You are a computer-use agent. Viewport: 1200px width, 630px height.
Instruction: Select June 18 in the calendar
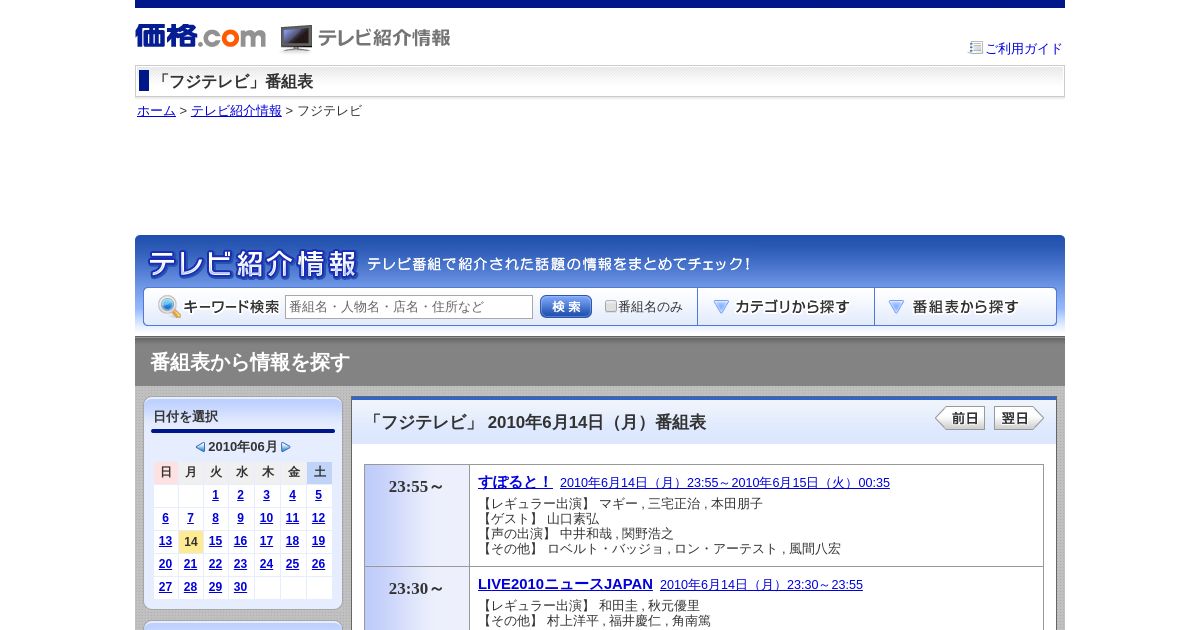(x=292, y=541)
